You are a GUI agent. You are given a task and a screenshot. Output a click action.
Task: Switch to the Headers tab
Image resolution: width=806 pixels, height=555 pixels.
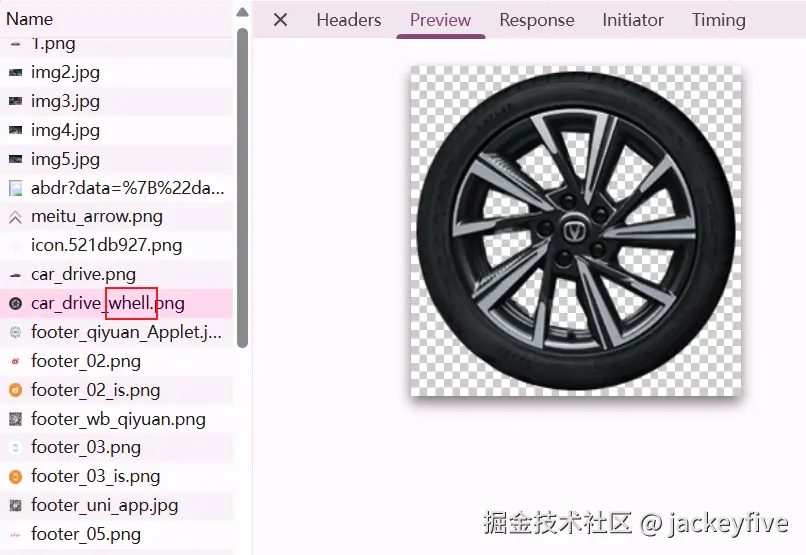[x=349, y=20]
